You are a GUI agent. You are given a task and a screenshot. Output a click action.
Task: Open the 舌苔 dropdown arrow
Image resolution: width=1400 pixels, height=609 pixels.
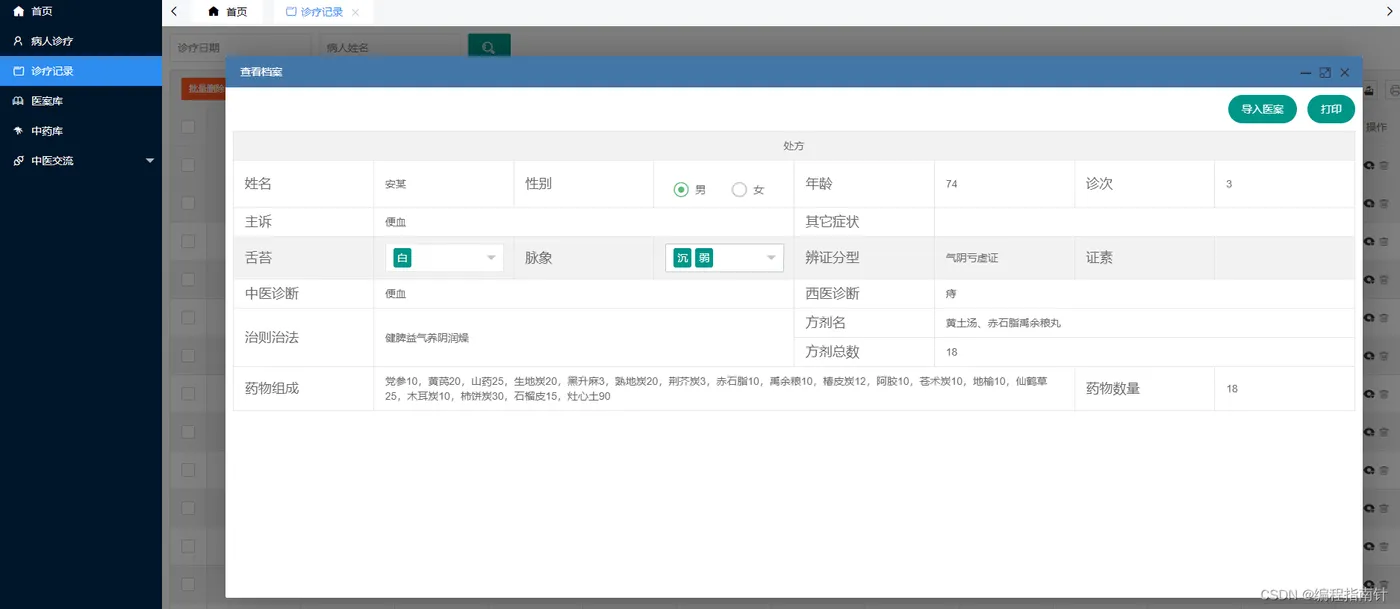tap(491, 258)
